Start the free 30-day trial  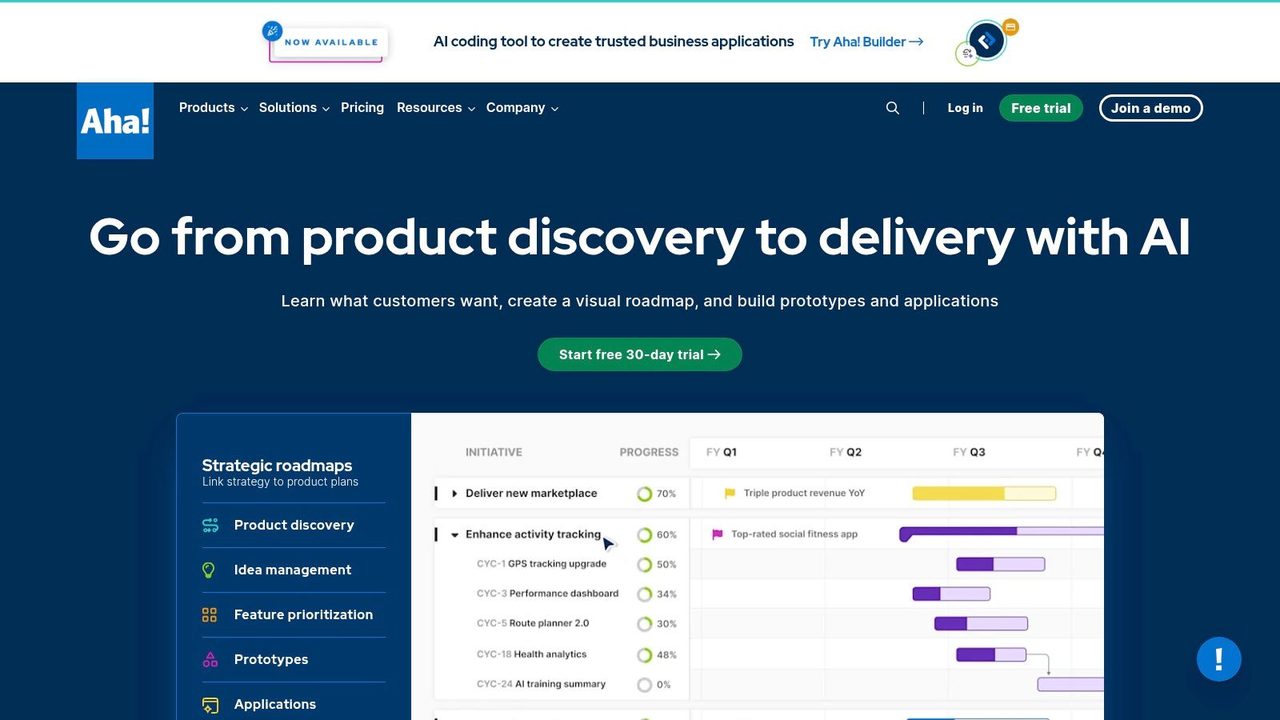(x=640, y=354)
